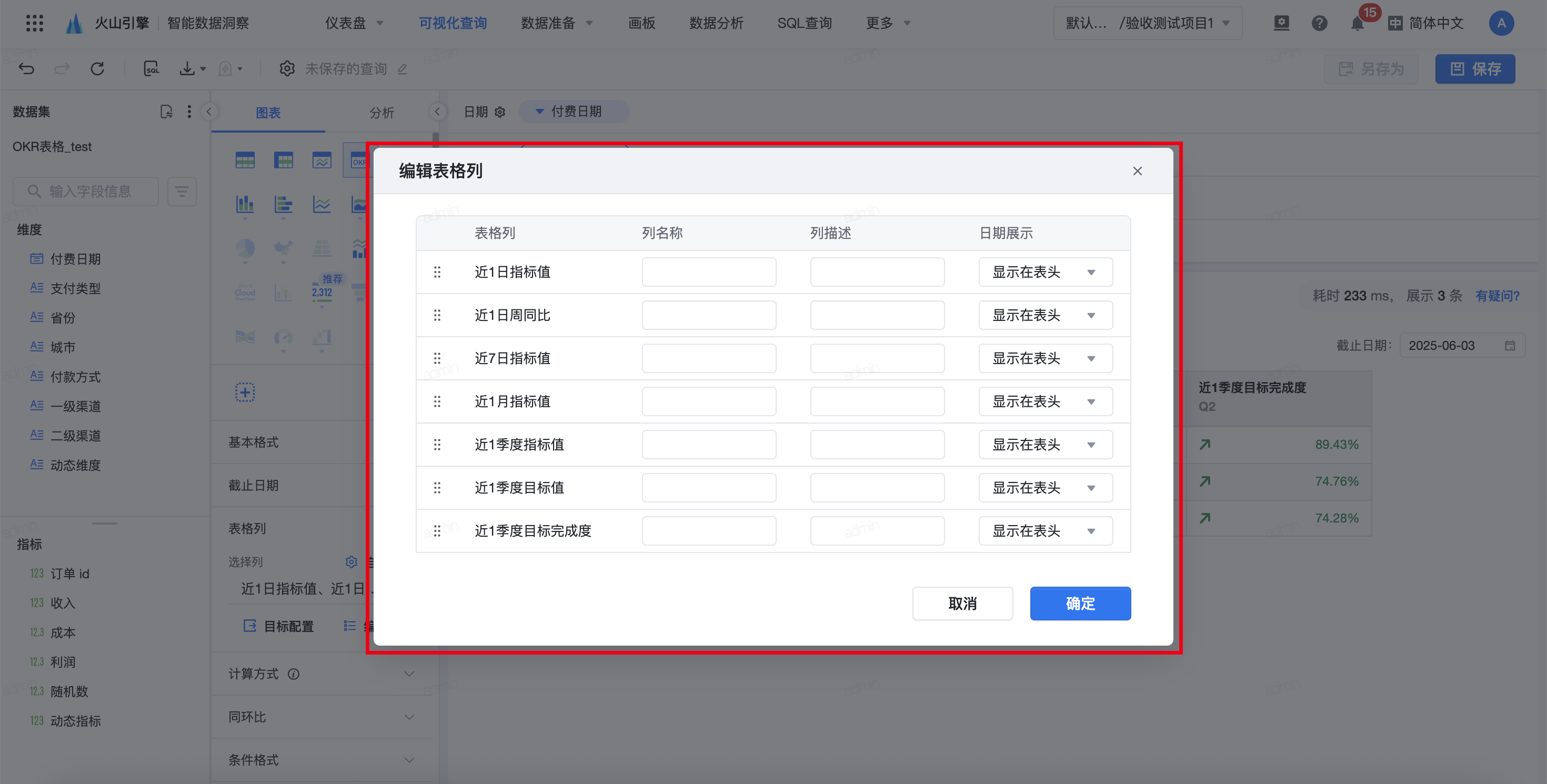Open the SQL view icon

tap(152, 68)
